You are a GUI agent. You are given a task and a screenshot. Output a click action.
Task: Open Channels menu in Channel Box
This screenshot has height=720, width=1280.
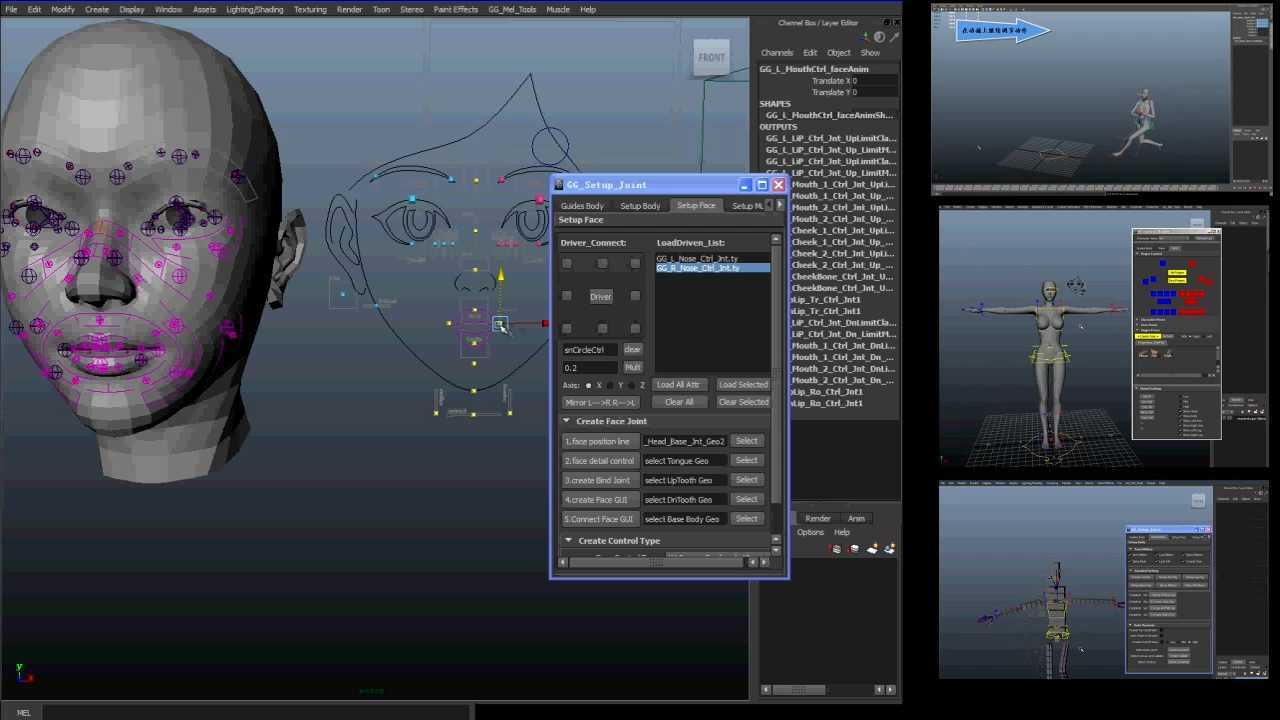pos(777,53)
